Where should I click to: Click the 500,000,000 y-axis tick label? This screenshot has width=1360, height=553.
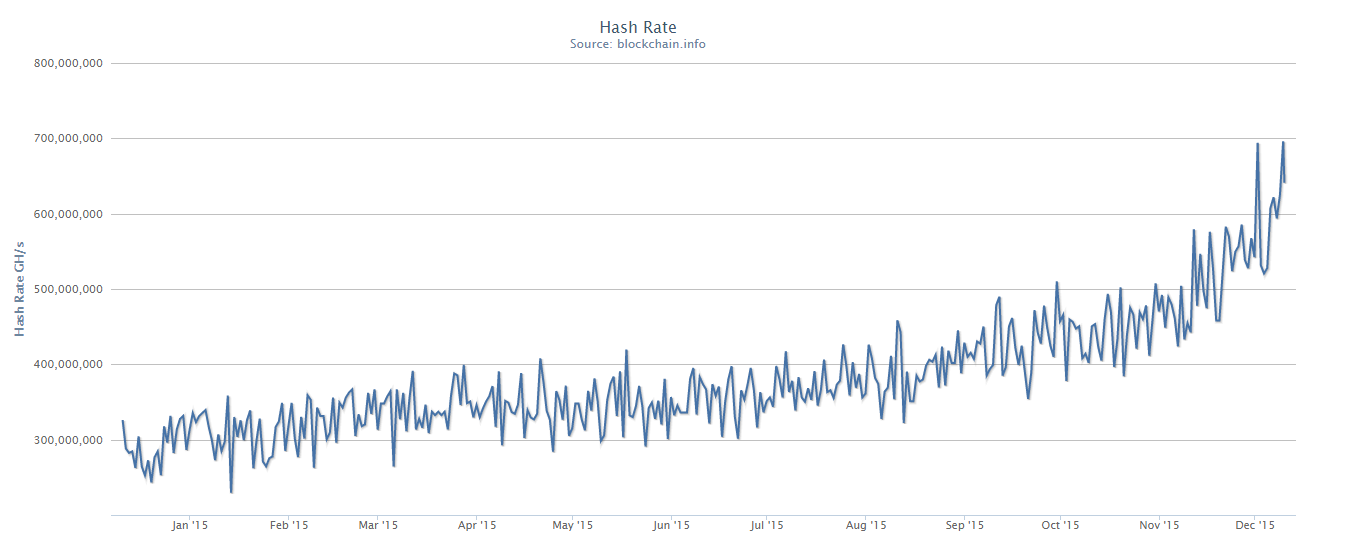[68, 290]
